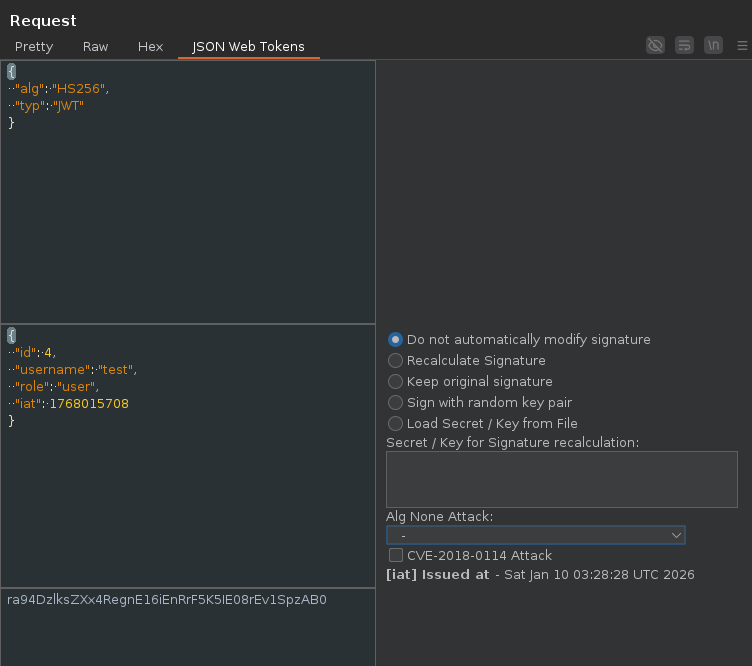Open the request hamburger options menu

coord(742,46)
